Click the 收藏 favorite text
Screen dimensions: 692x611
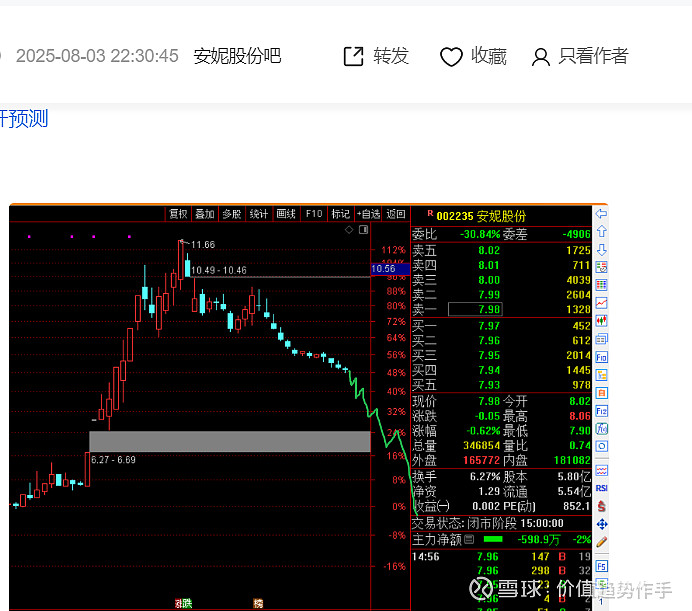(x=489, y=57)
